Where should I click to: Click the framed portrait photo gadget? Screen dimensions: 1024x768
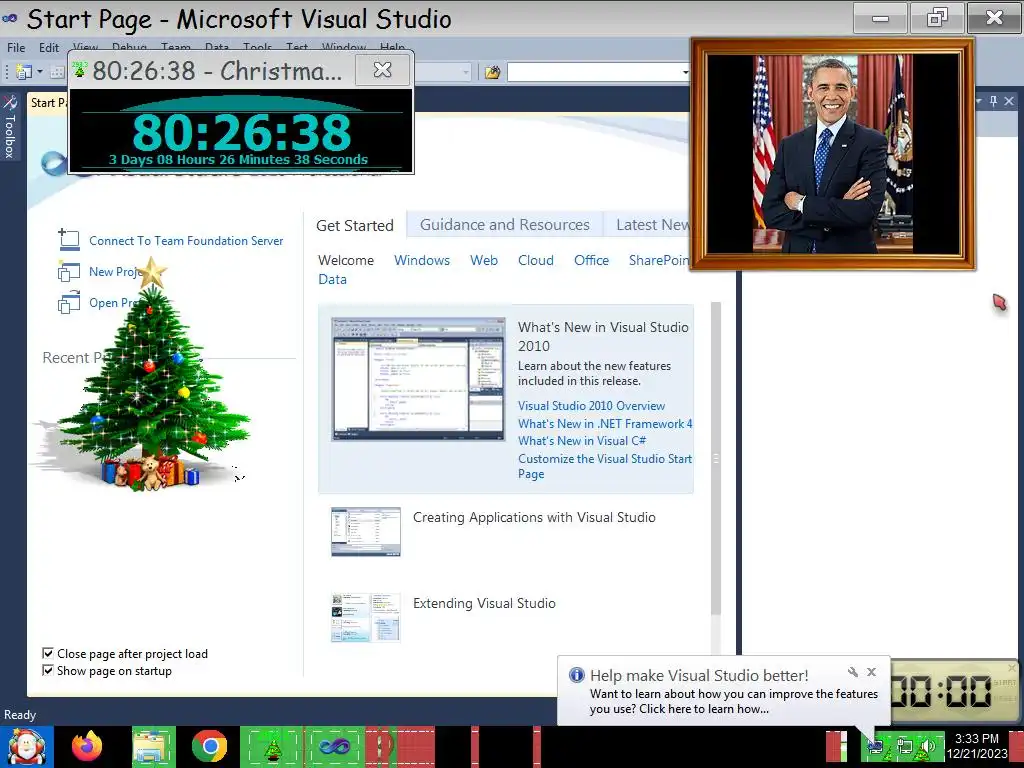click(x=833, y=154)
